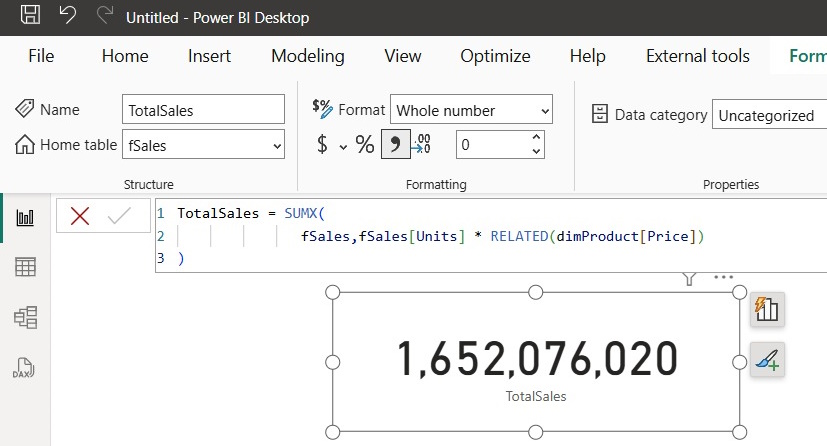
Task: Click the TotalSales card label
Action: [536, 396]
